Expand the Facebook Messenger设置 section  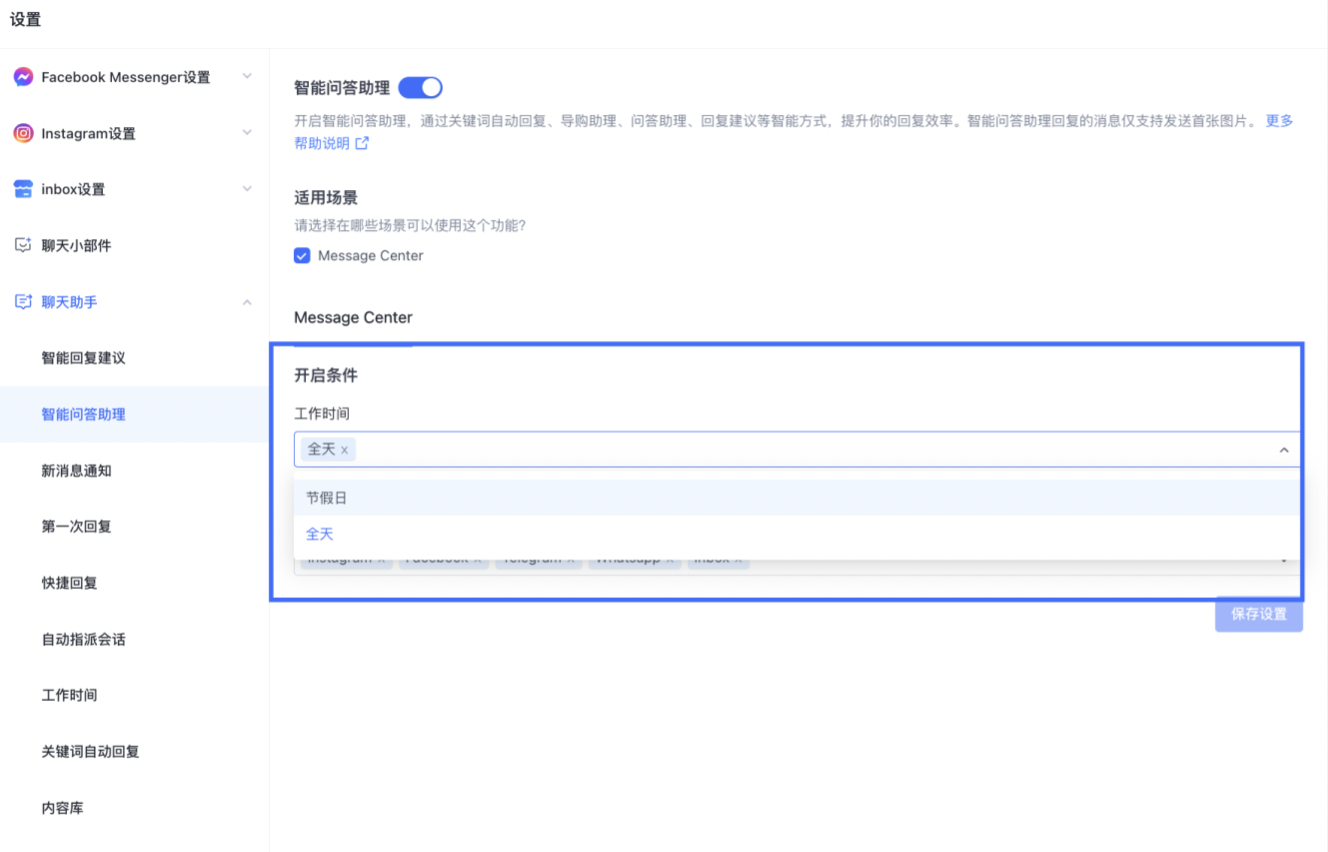[x=248, y=76]
